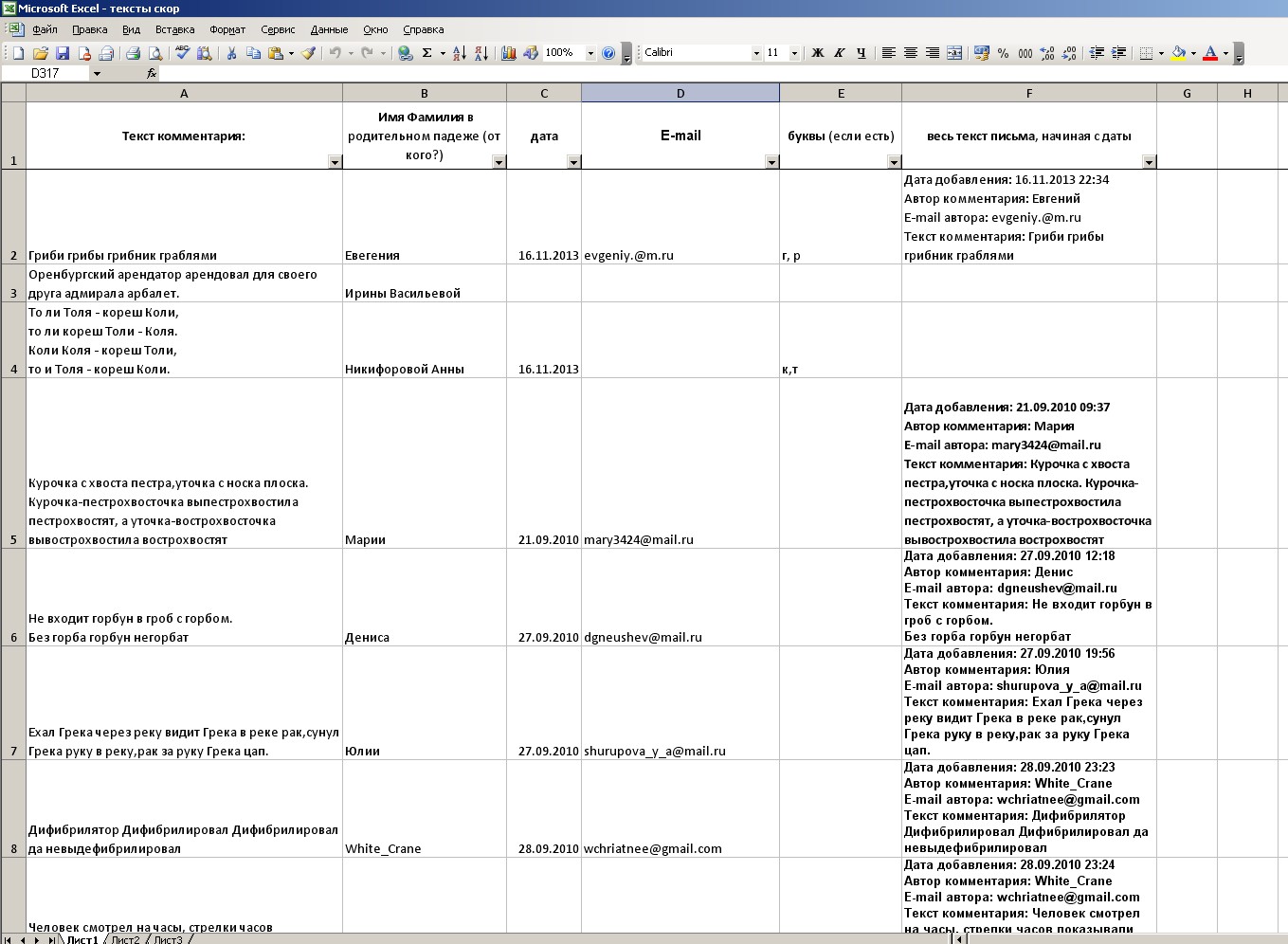Align text to the left
This screenshot has height=944, width=1288.
[888, 53]
